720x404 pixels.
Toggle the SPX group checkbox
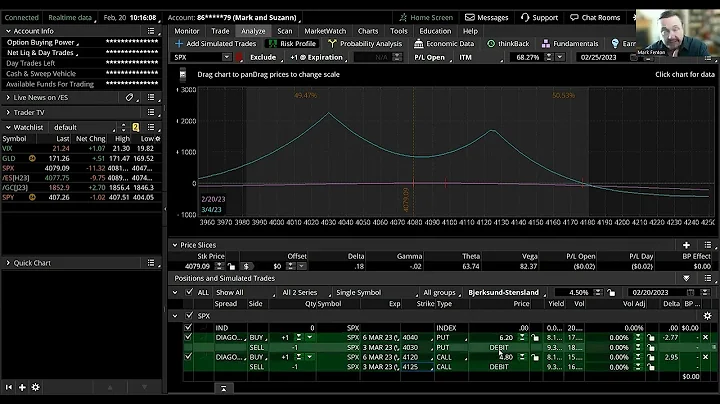point(189,316)
